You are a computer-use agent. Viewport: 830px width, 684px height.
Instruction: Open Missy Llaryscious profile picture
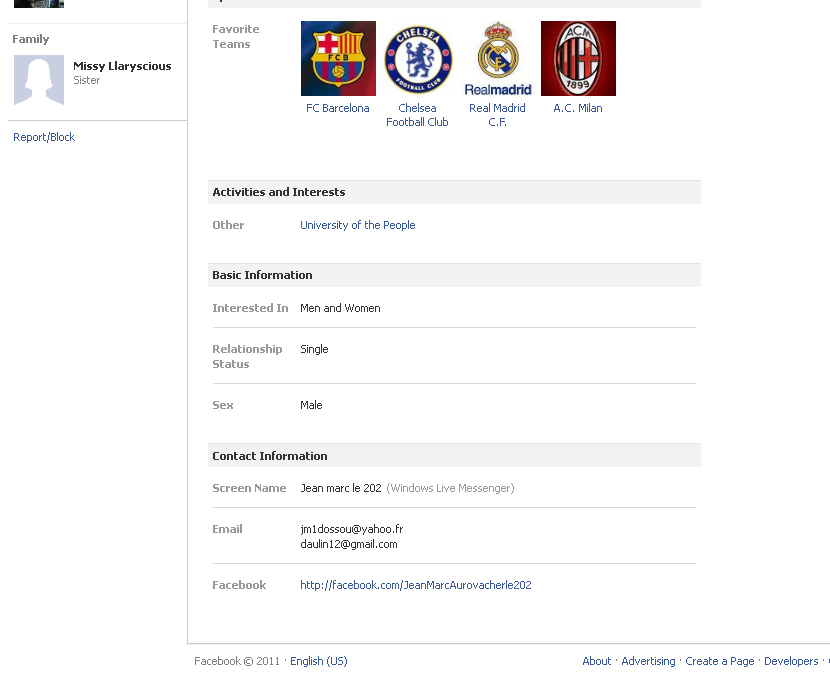pos(39,80)
